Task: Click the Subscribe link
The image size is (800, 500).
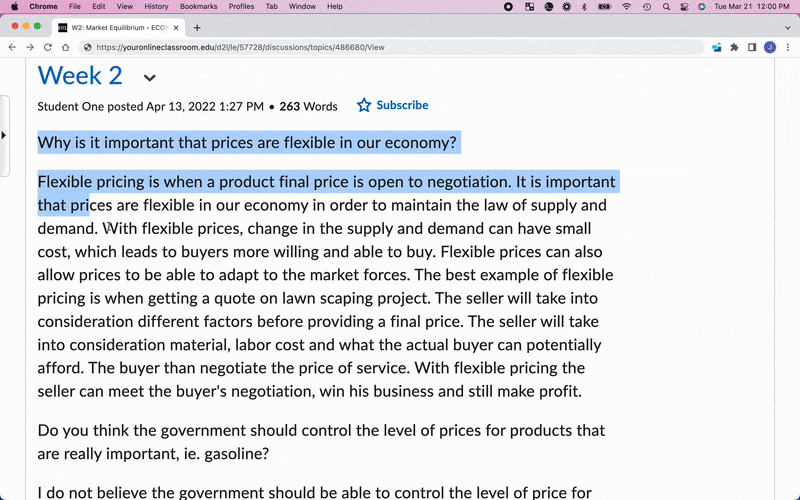Action: 402,105
